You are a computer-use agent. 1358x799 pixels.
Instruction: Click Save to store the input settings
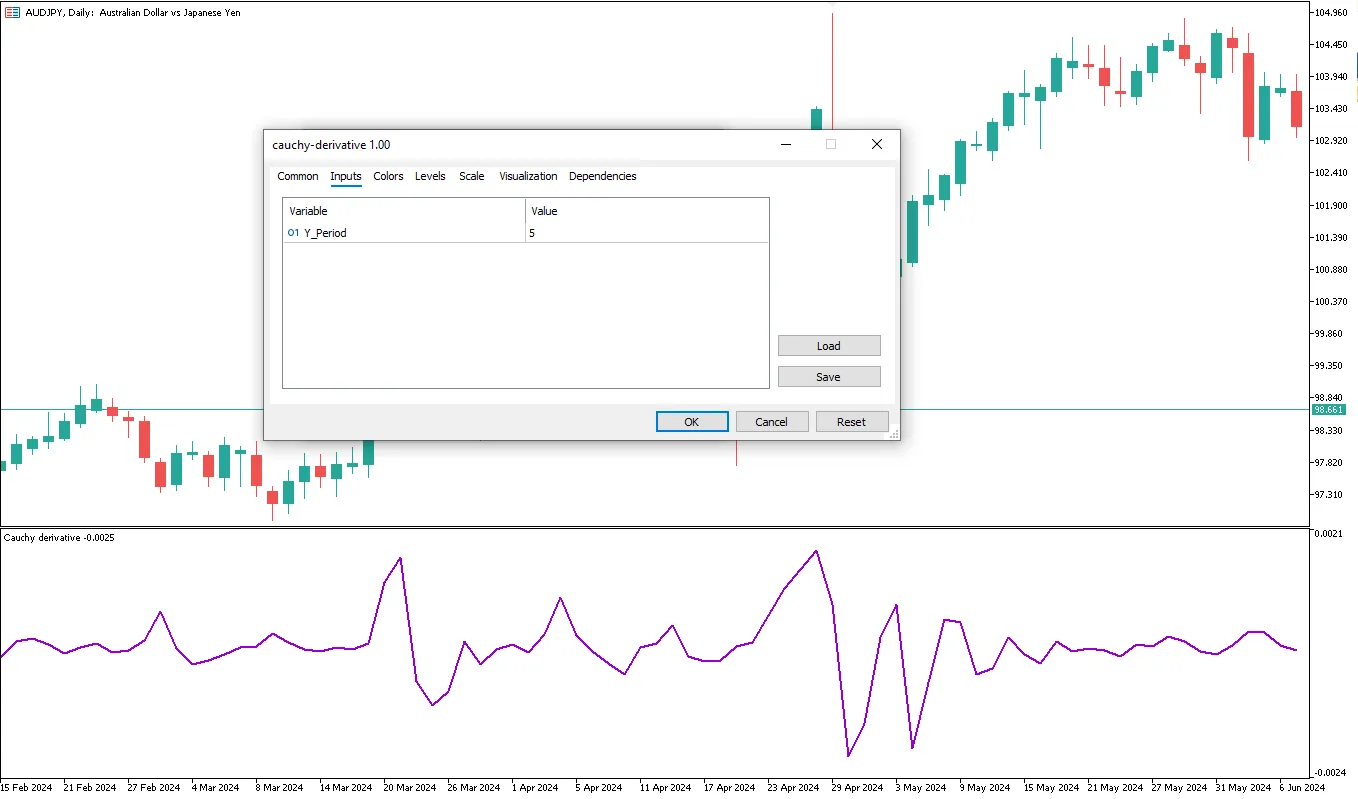pos(828,377)
